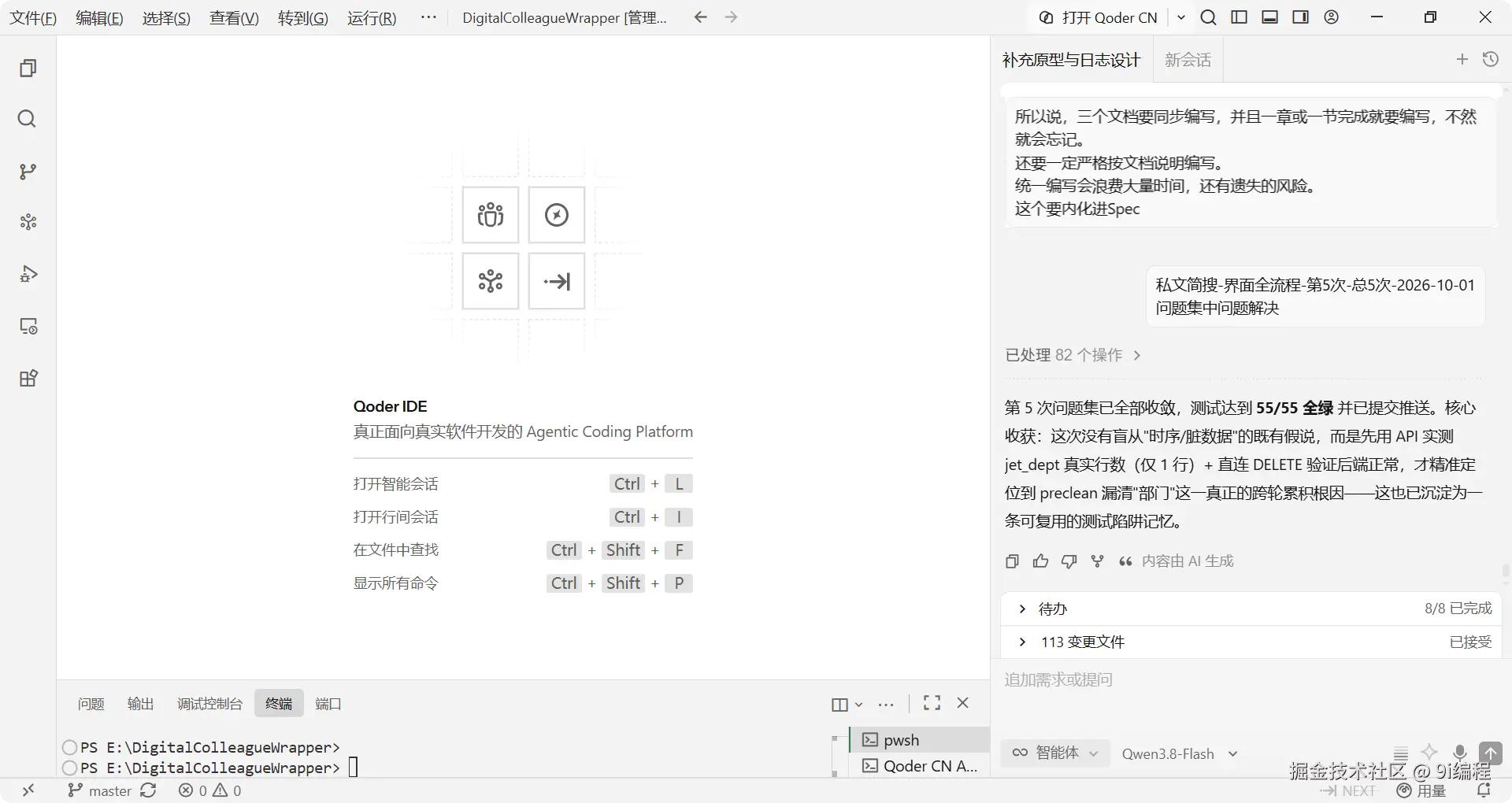
Task: Open the Extensions icon in activity bar
Action: coord(28,378)
